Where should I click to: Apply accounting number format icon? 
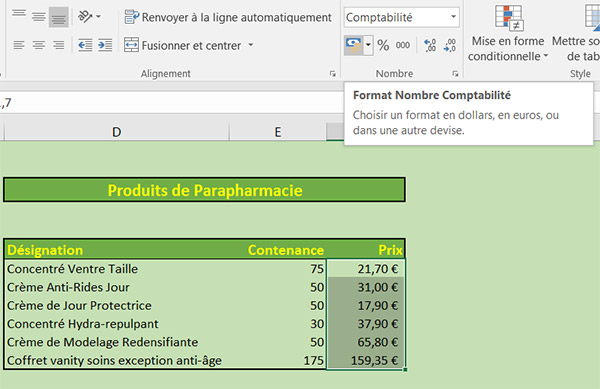coord(353,45)
